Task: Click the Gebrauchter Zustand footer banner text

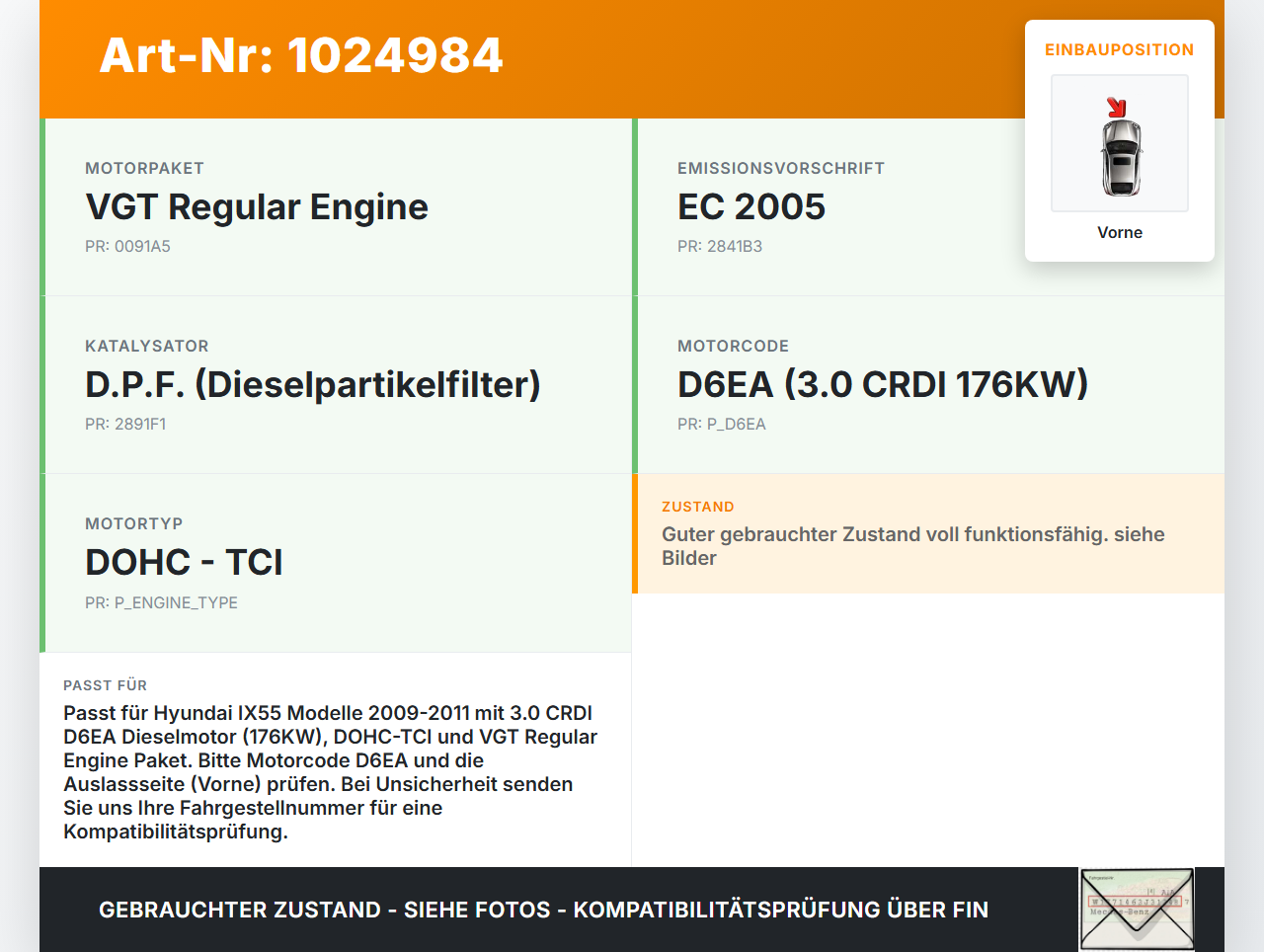Action: pos(543,910)
